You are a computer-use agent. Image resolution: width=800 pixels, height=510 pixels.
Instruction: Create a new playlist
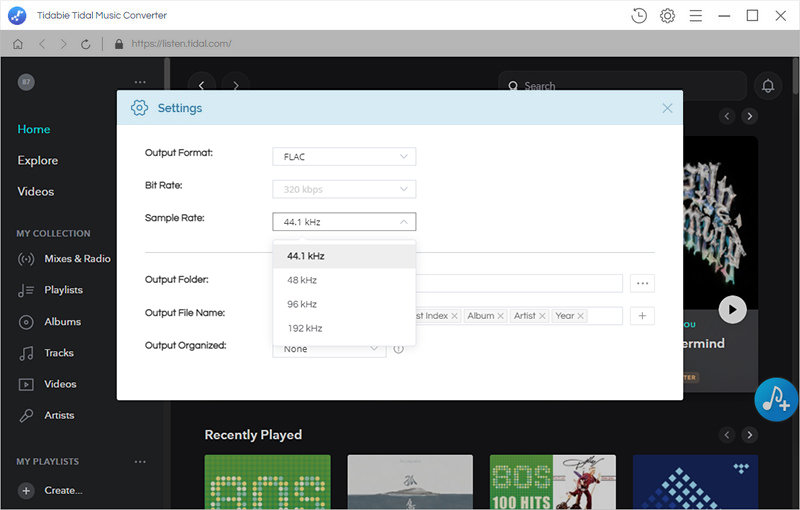click(x=50, y=490)
